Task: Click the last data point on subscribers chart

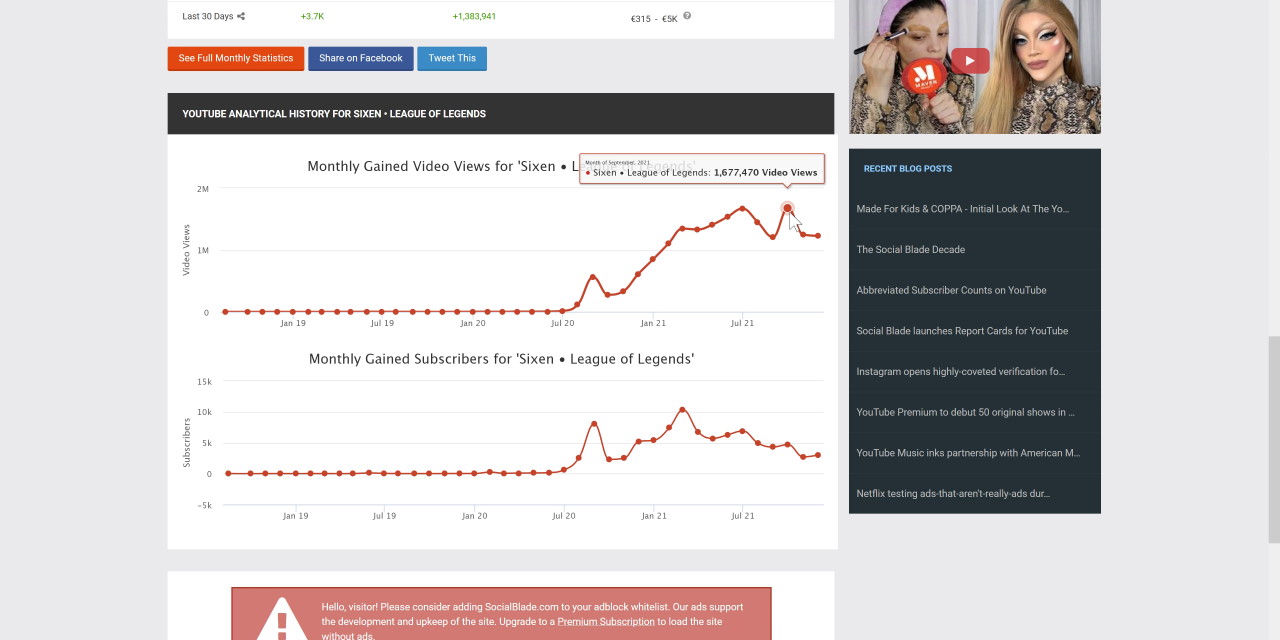Action: 818,455
